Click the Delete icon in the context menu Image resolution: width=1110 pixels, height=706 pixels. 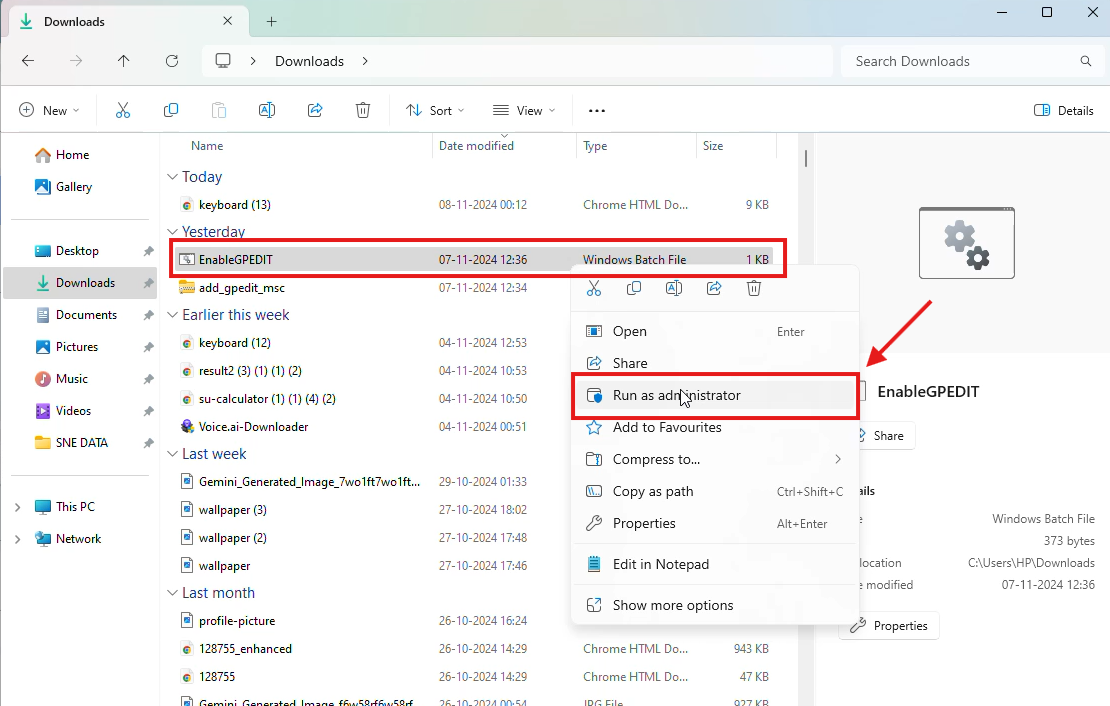coord(754,288)
